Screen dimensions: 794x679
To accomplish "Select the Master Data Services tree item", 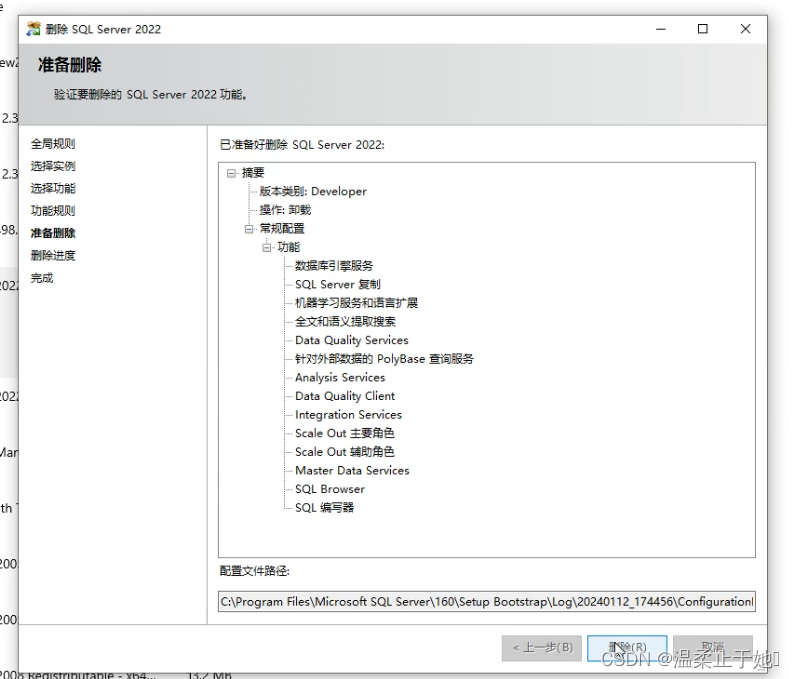I will 352,471.
